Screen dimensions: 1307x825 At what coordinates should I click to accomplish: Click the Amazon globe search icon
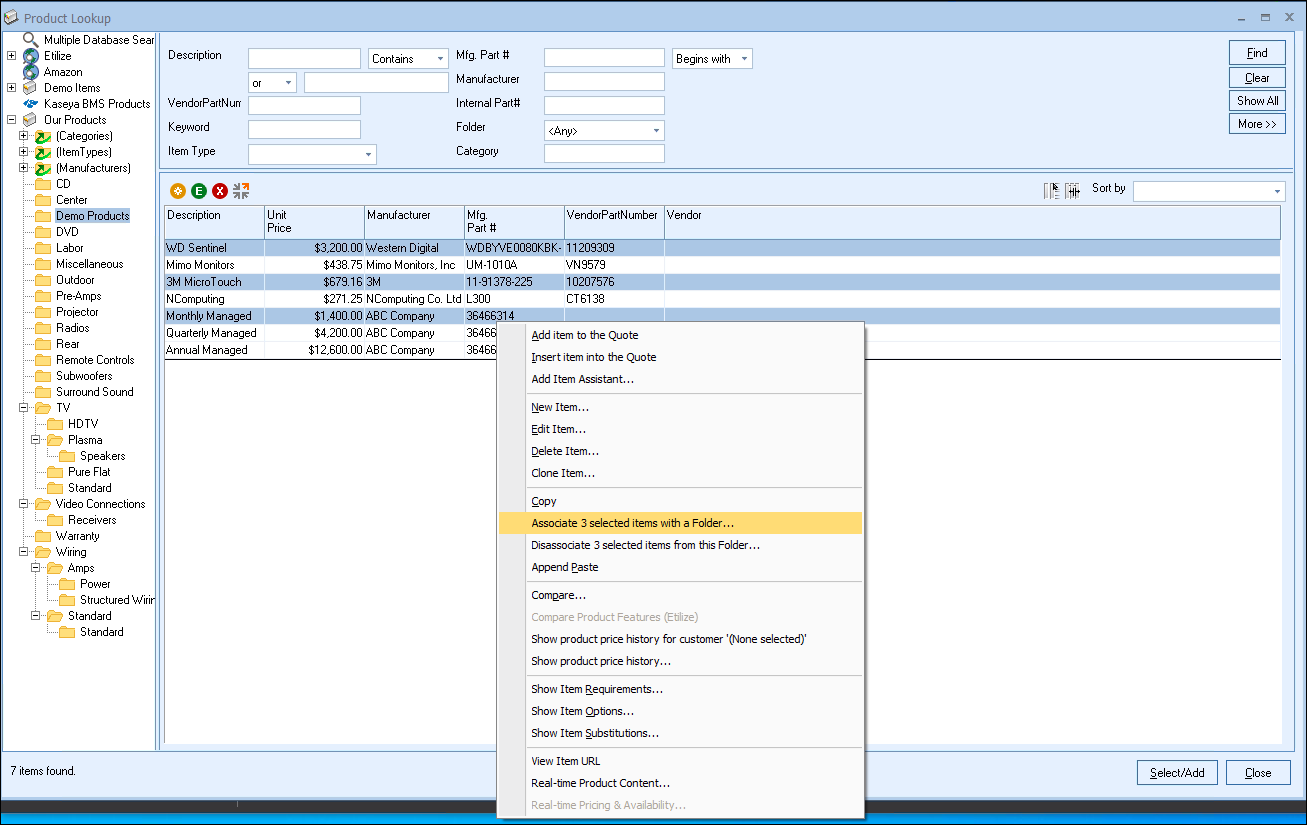31,72
